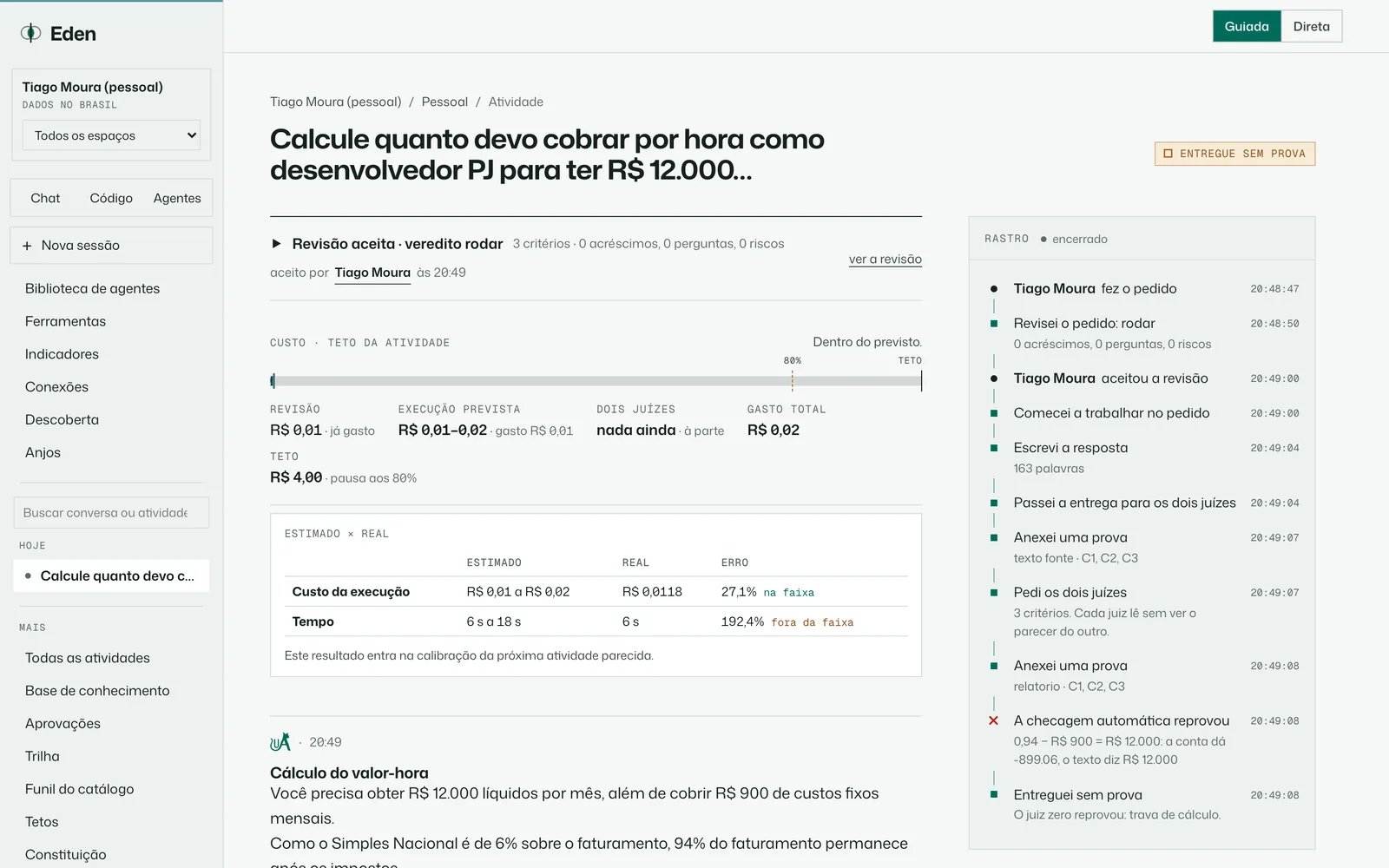Image resolution: width=1389 pixels, height=868 pixels.
Task: Open Base de conhecimento
Action: [x=97, y=691]
